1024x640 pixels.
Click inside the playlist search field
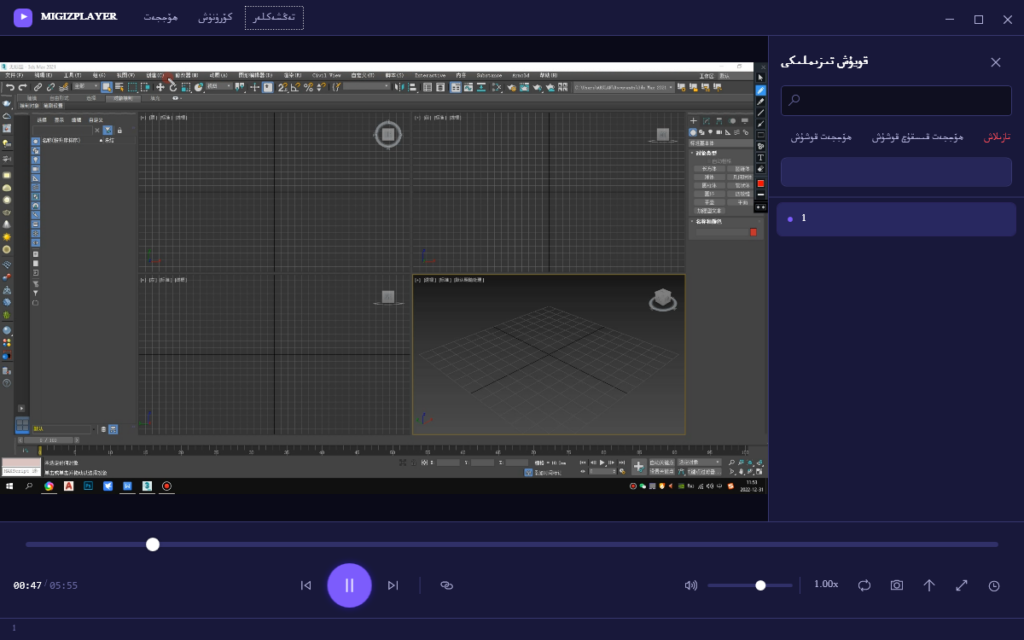point(896,100)
